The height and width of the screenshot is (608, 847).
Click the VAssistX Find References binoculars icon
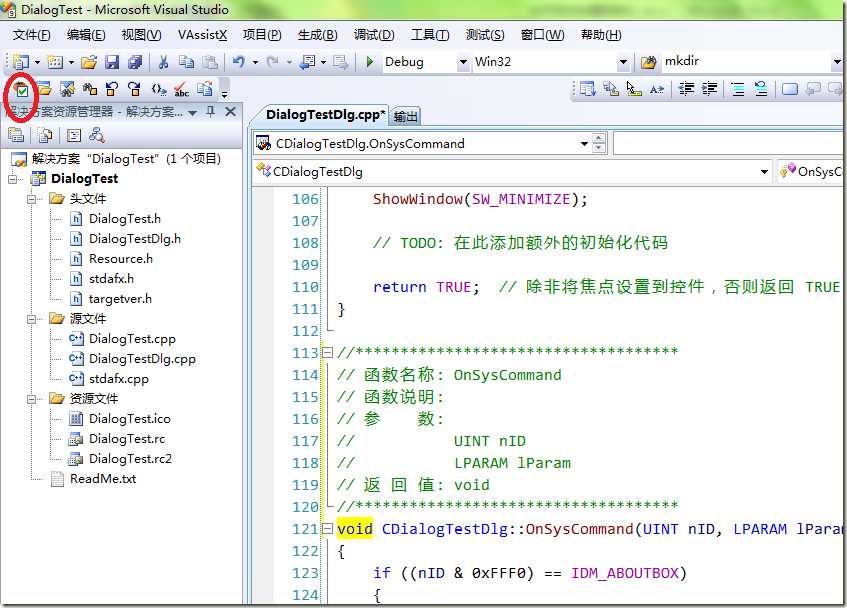90,89
